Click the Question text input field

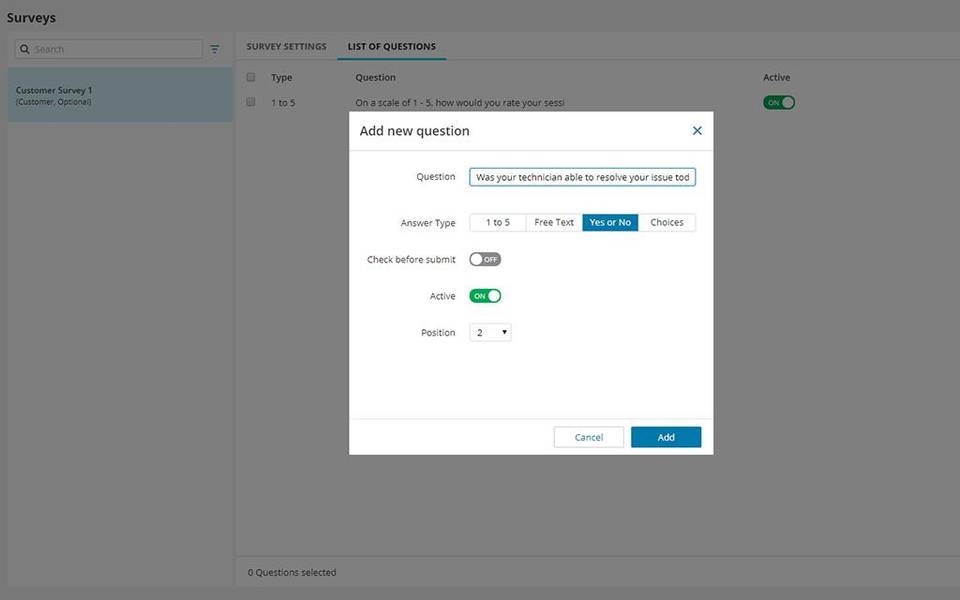click(582, 176)
